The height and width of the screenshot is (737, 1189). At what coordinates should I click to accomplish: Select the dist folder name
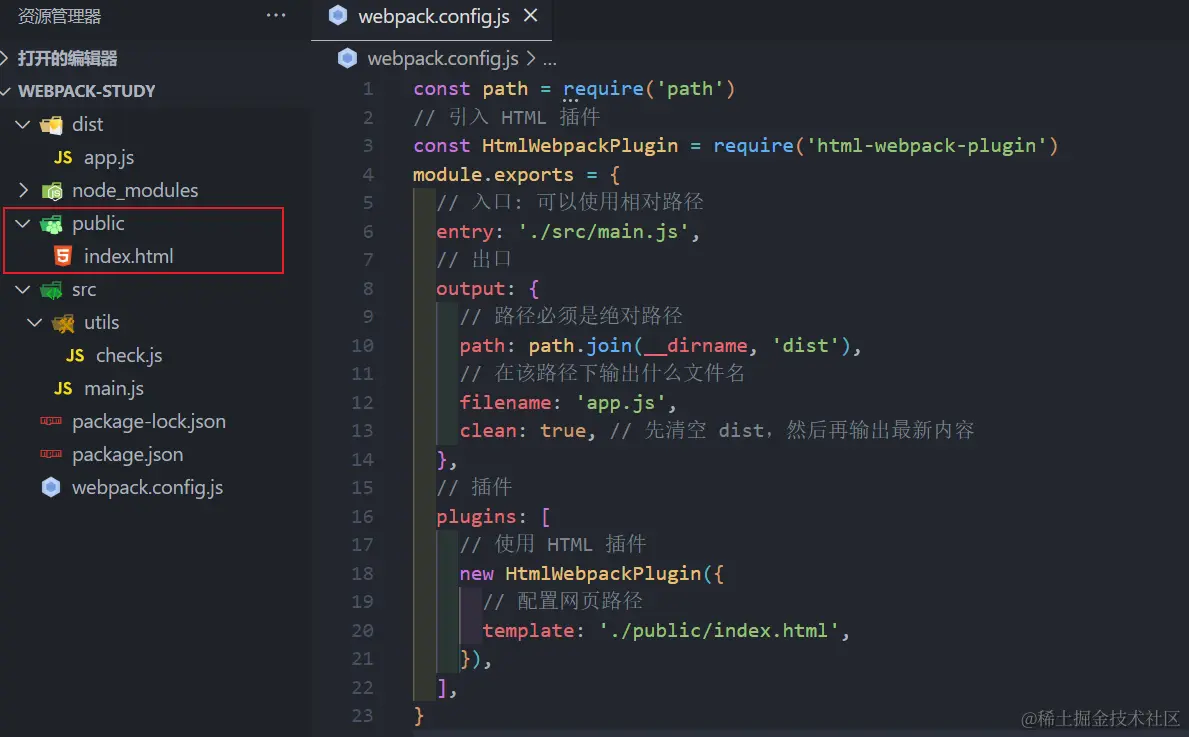[x=87, y=124]
